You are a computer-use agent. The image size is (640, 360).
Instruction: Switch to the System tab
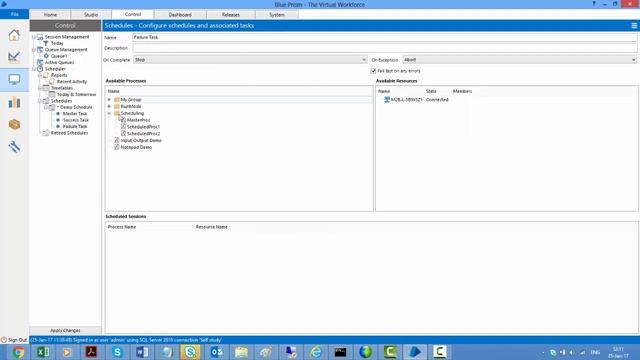277,15
